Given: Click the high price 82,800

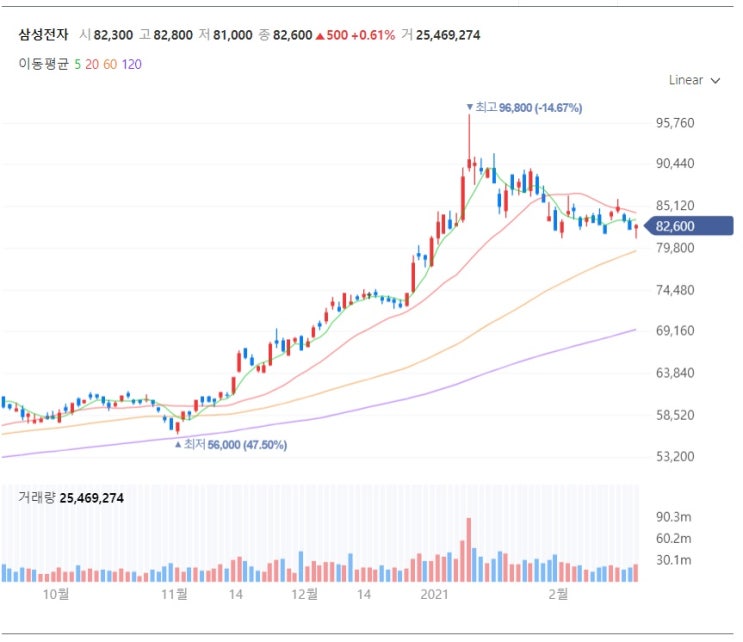Looking at the screenshot, I should pos(173,35).
